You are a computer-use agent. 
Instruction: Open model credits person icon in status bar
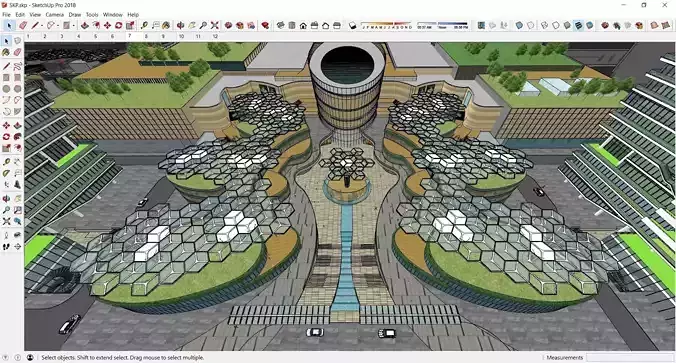pyautogui.click(x=30, y=357)
